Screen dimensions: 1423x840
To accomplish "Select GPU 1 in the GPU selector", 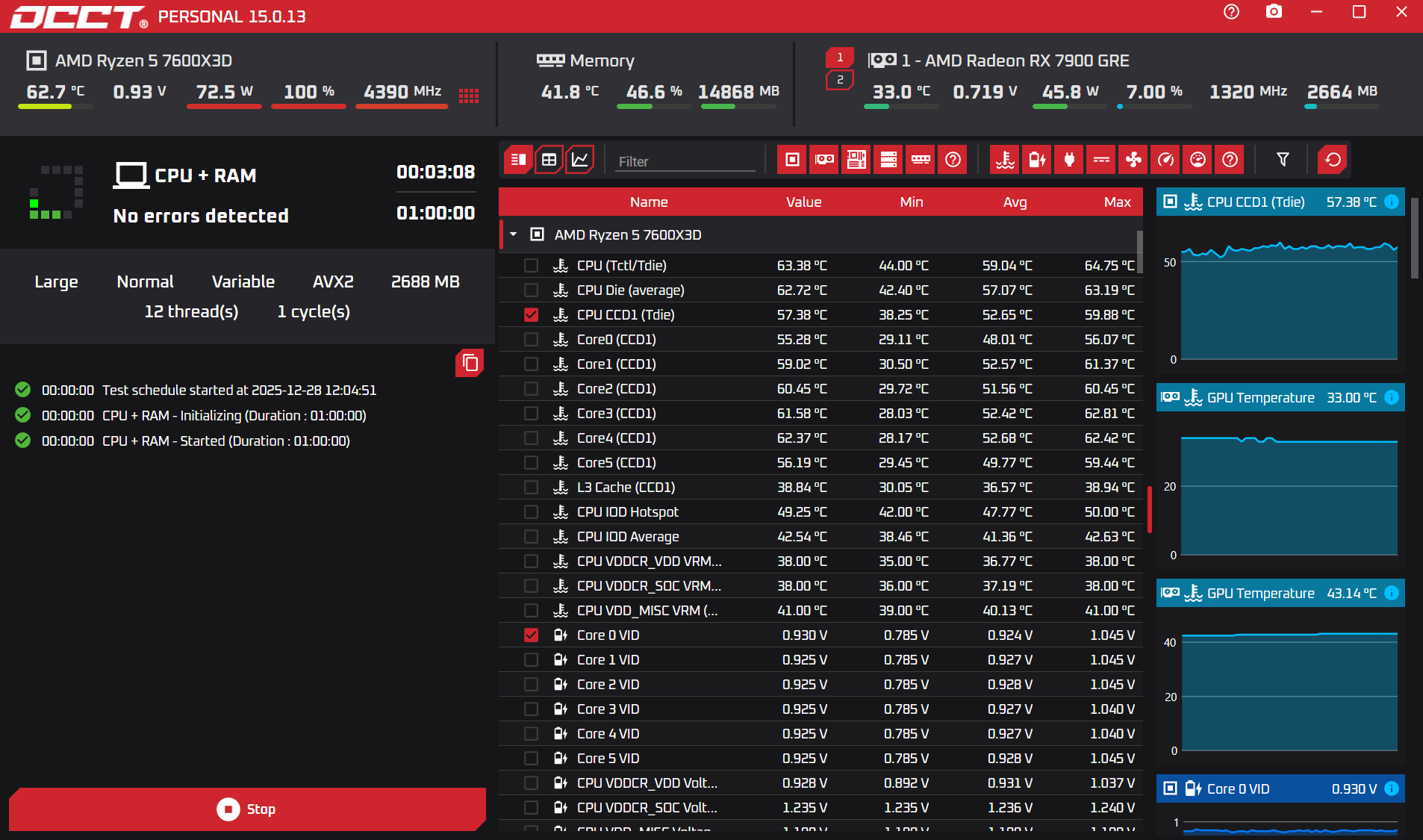I will pos(840,57).
